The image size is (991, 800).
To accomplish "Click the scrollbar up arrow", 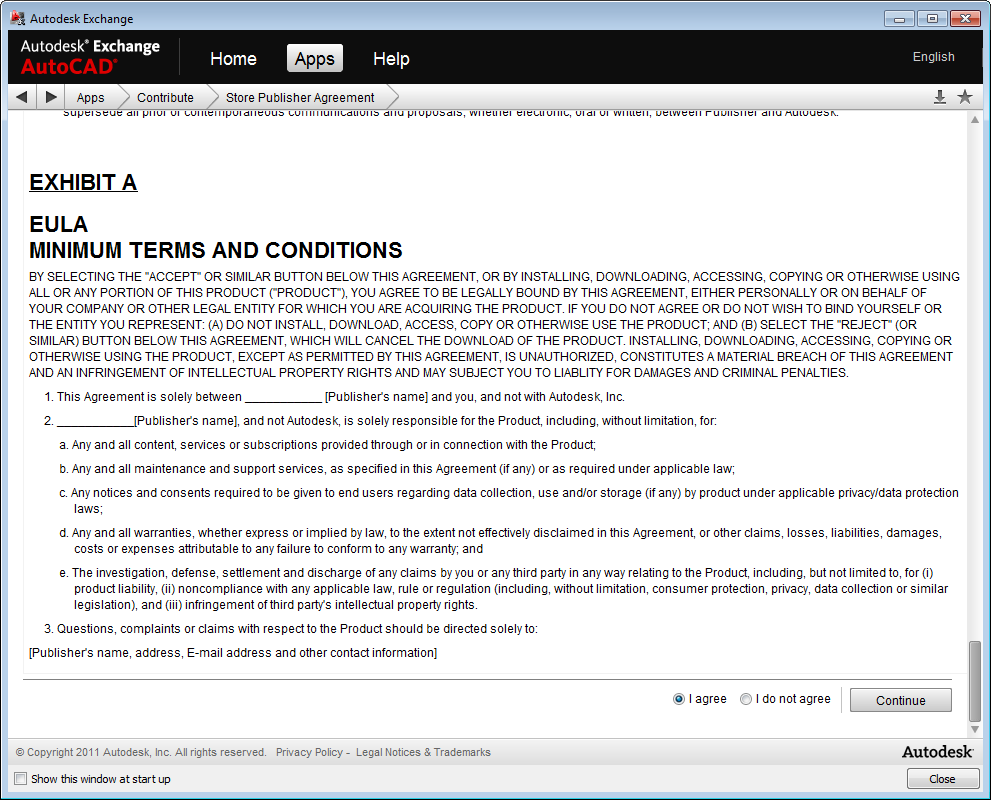I will coord(976,120).
